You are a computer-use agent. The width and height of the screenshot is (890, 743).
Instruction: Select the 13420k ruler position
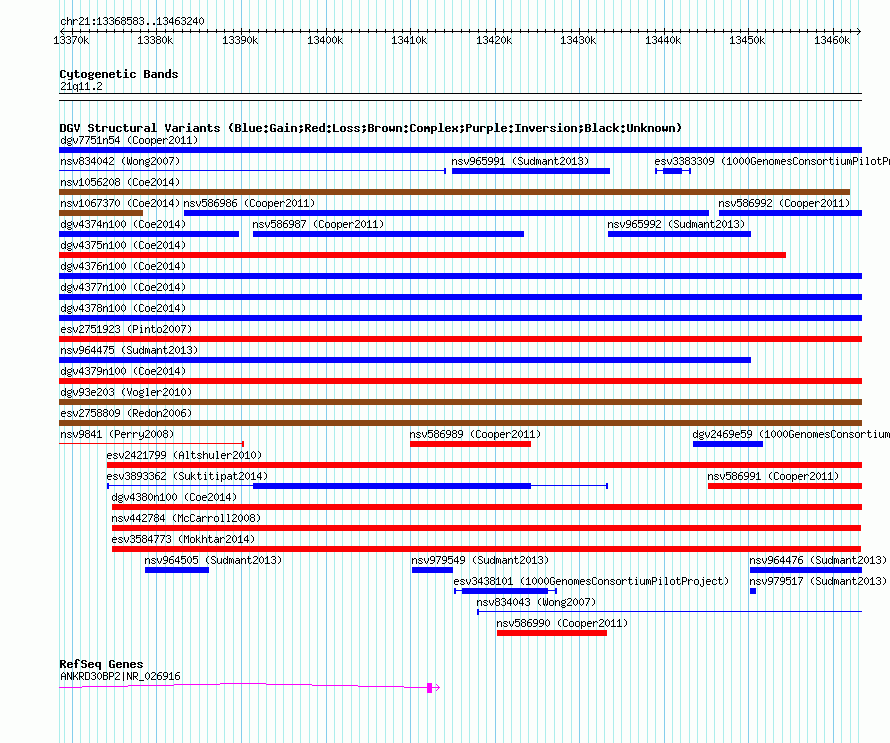click(x=494, y=40)
